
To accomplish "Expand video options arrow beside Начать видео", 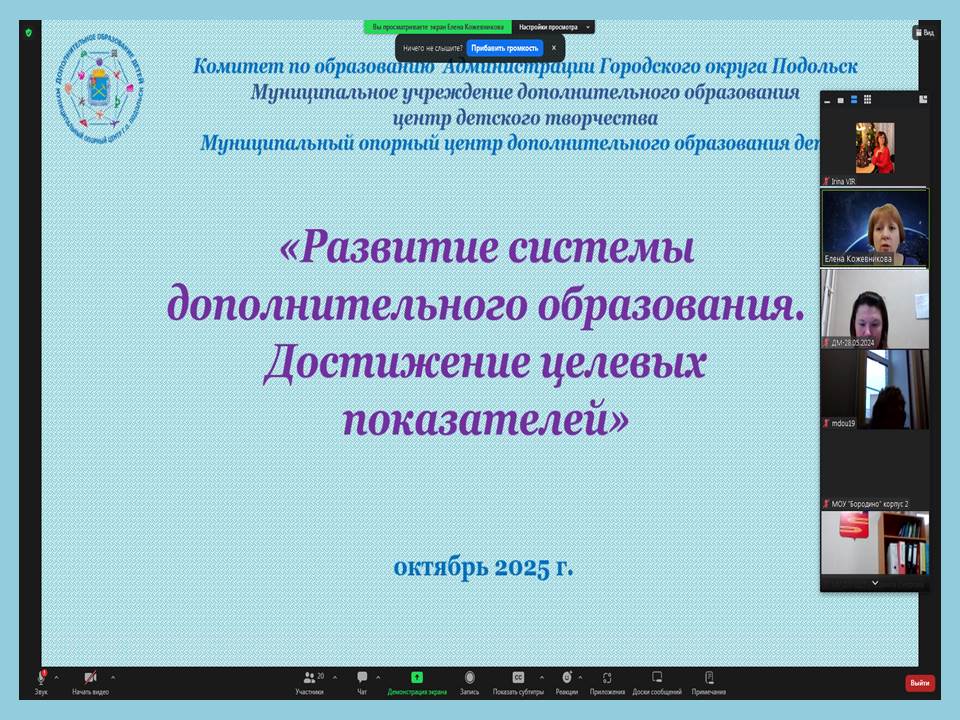I will click(112, 677).
